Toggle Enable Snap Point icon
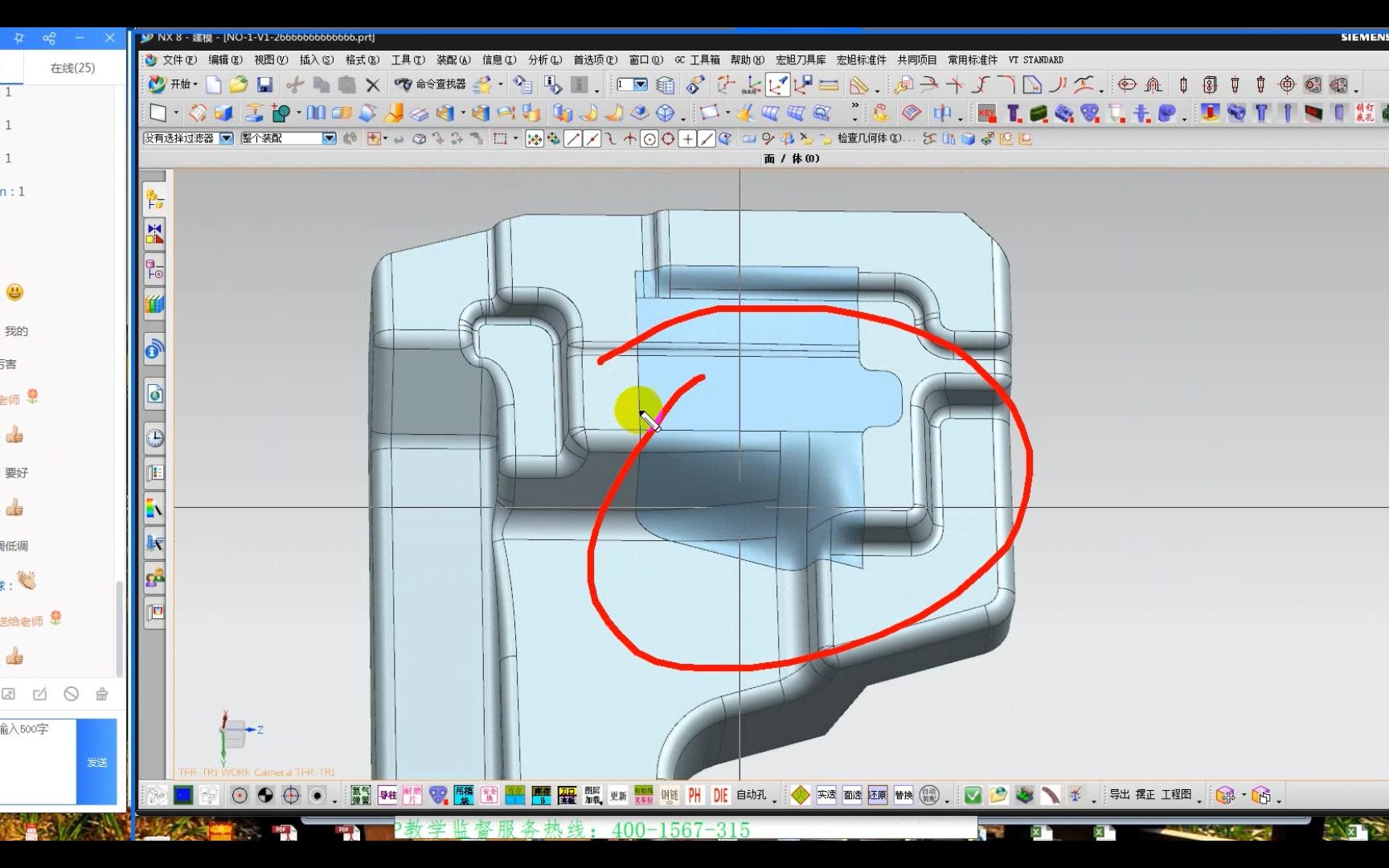This screenshot has width=1389, height=868. (x=534, y=139)
